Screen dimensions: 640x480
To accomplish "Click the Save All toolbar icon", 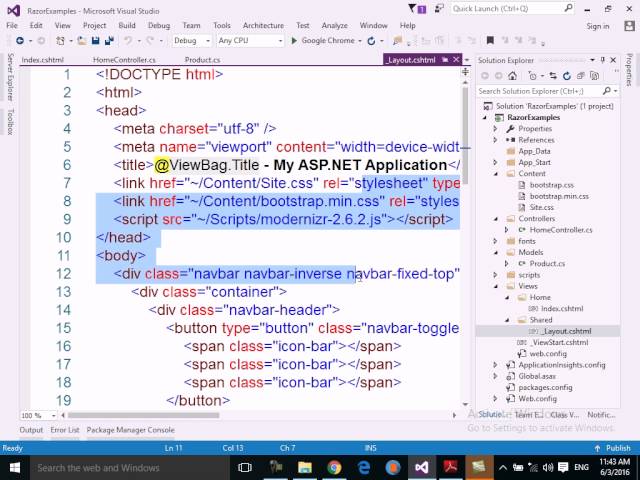I will tap(109, 40).
